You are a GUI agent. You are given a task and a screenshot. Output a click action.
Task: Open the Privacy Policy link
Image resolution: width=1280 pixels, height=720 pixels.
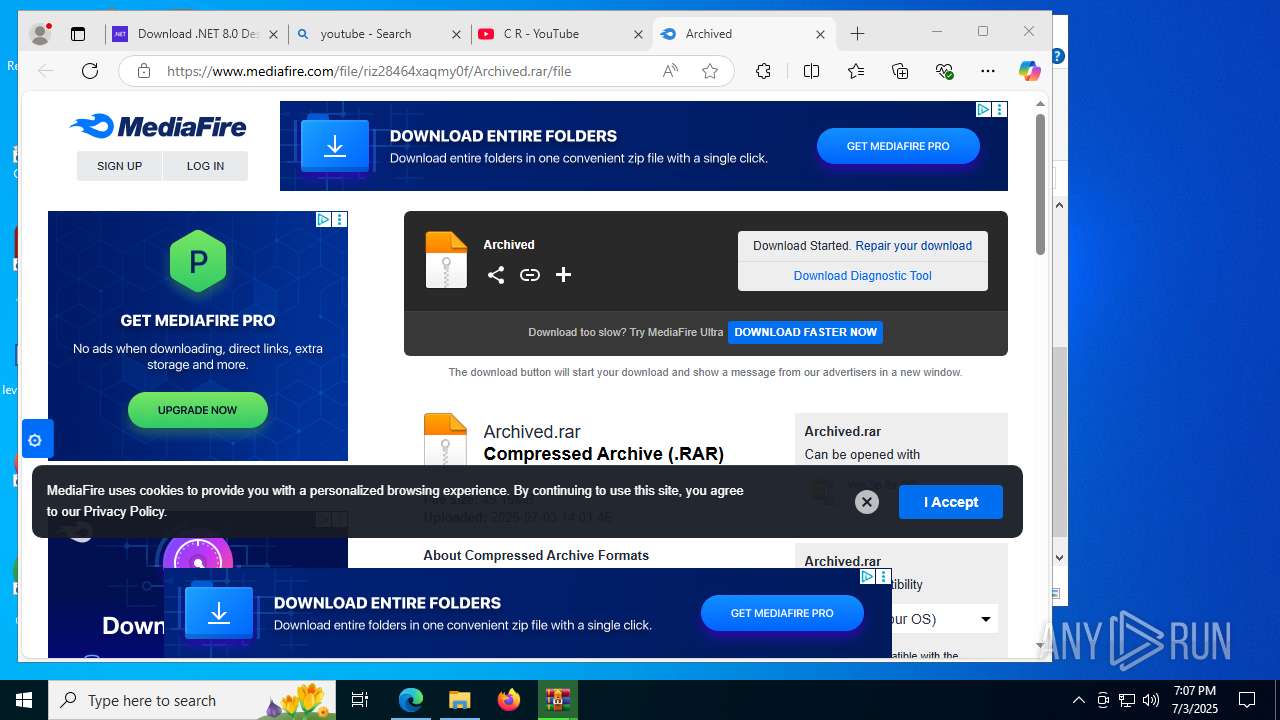[x=124, y=512]
